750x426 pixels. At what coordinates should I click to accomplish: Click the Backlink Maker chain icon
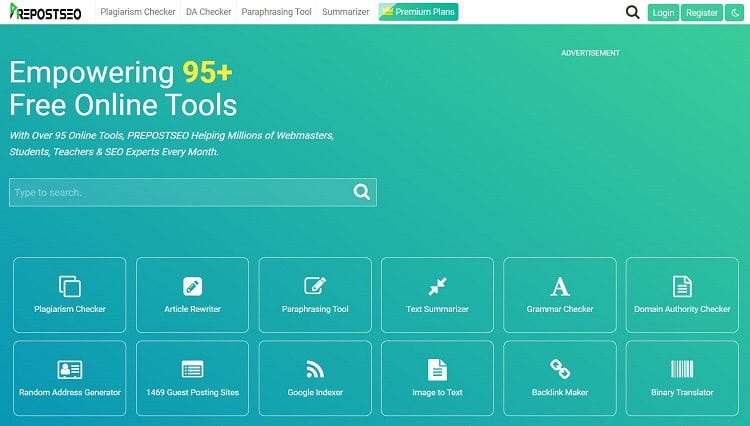560,369
